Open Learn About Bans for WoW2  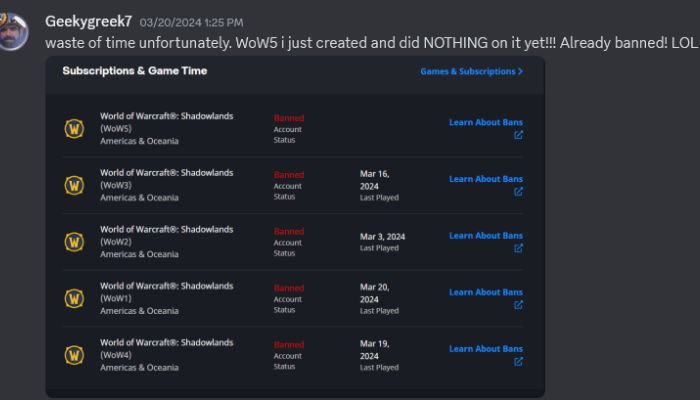click(485, 236)
